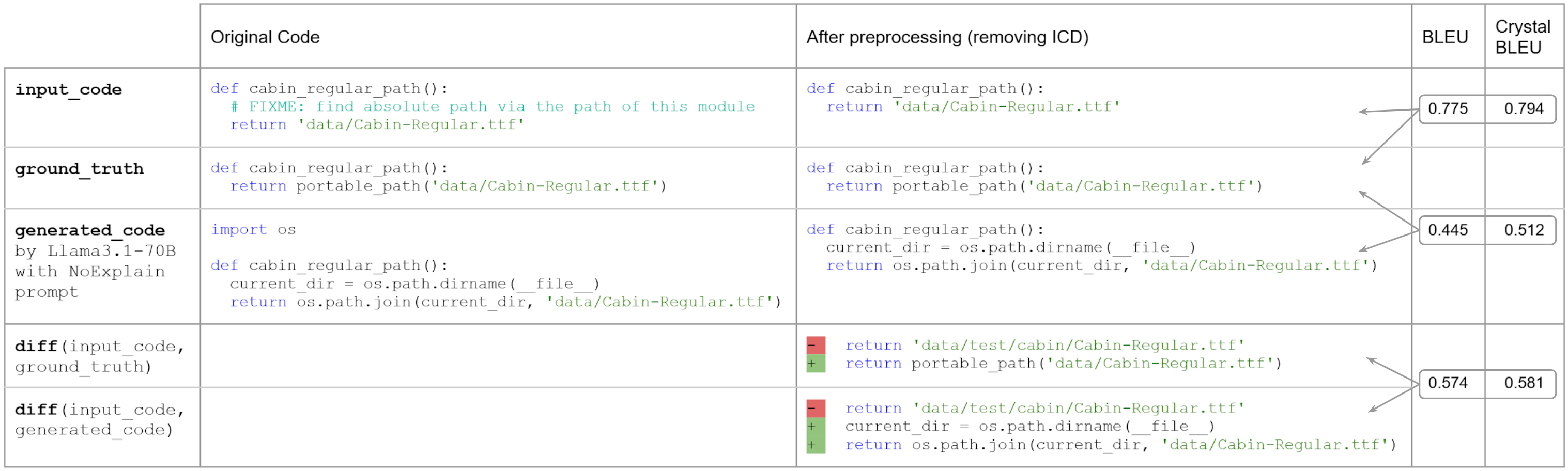Image resolution: width=1568 pixels, height=471 pixels.
Task: Click the Crystal BLEU value 0.512
Action: point(1524,230)
